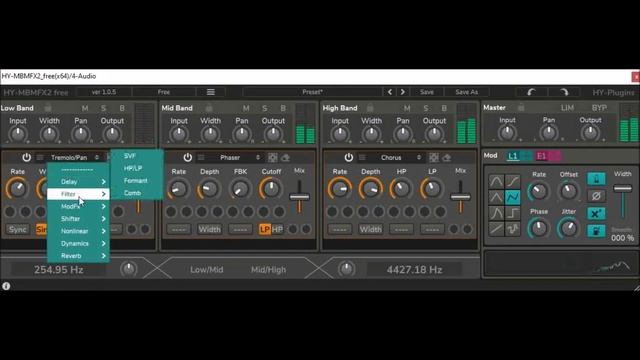Switch to the E1 modulation tab
This screenshot has width=640, height=360.
coord(542,156)
